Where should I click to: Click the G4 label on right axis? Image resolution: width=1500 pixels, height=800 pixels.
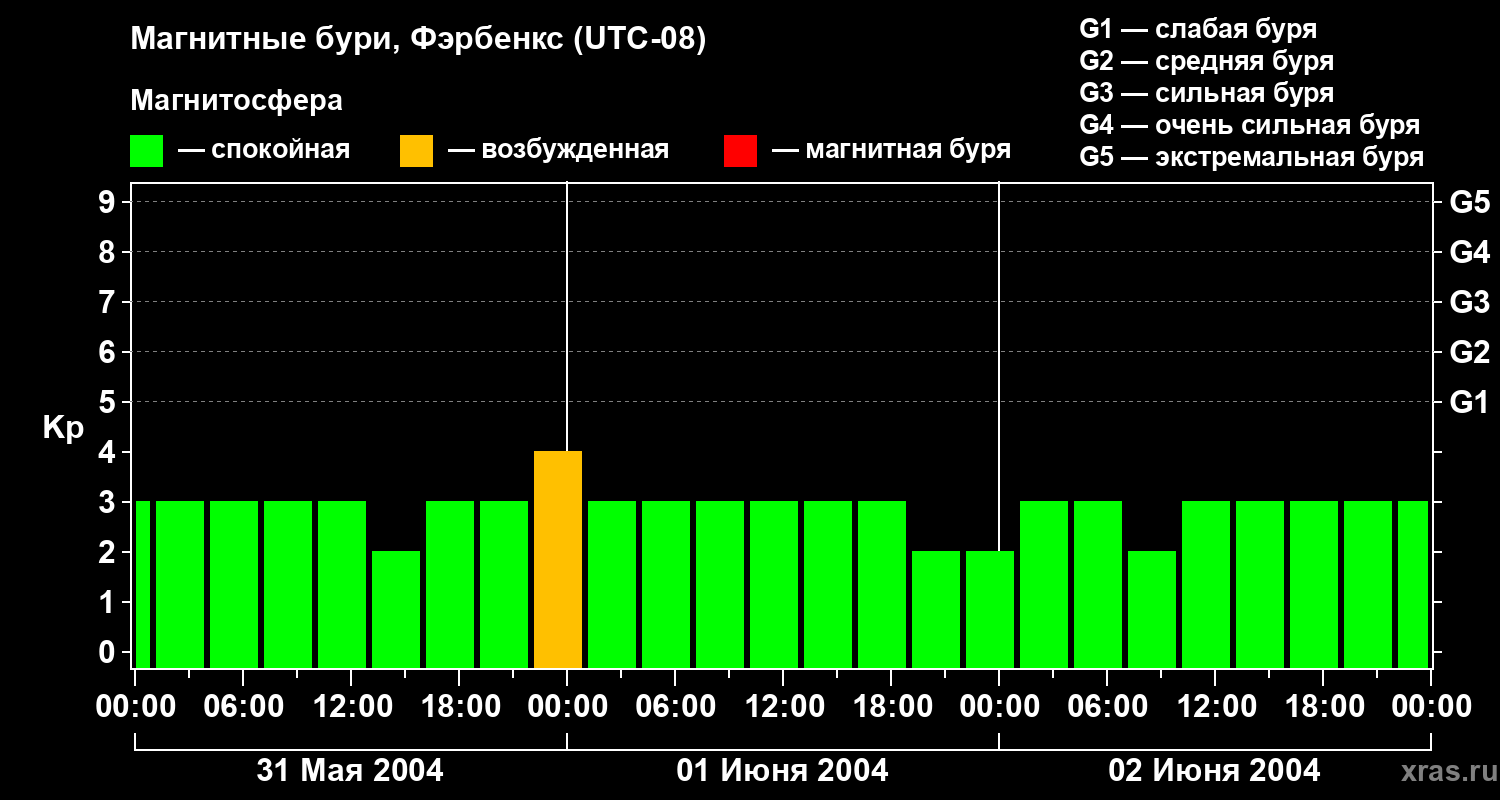tap(1469, 252)
